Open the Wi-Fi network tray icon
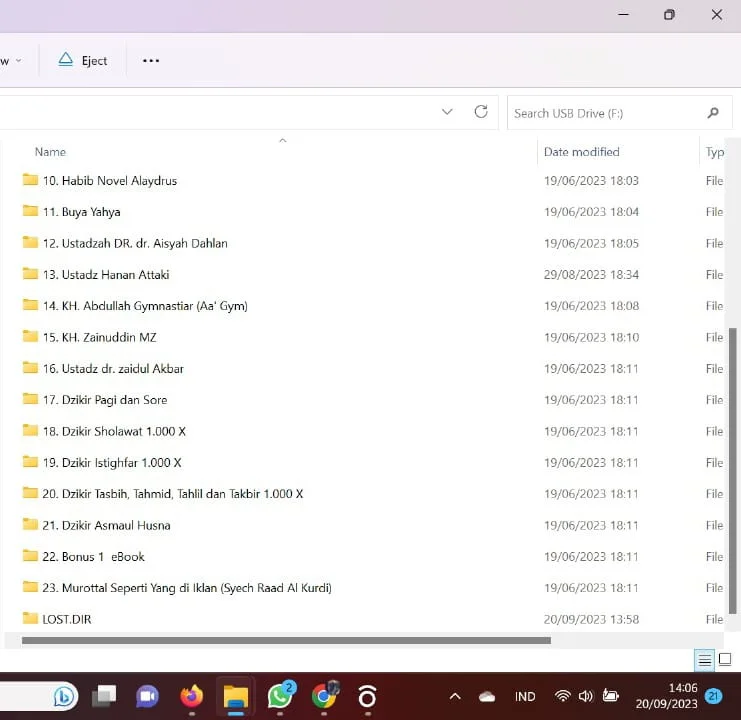This screenshot has height=720, width=741. tap(562, 696)
